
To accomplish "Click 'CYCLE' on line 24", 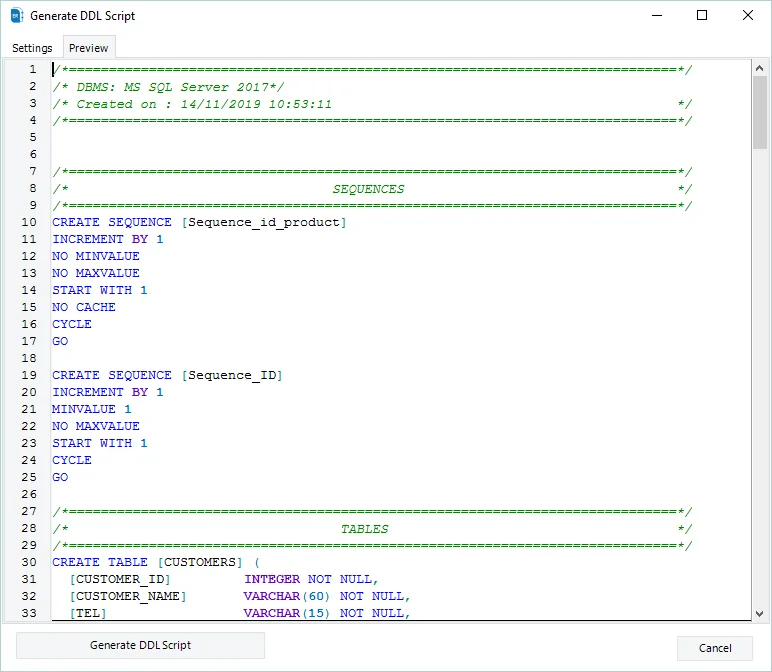I will (x=72, y=460).
